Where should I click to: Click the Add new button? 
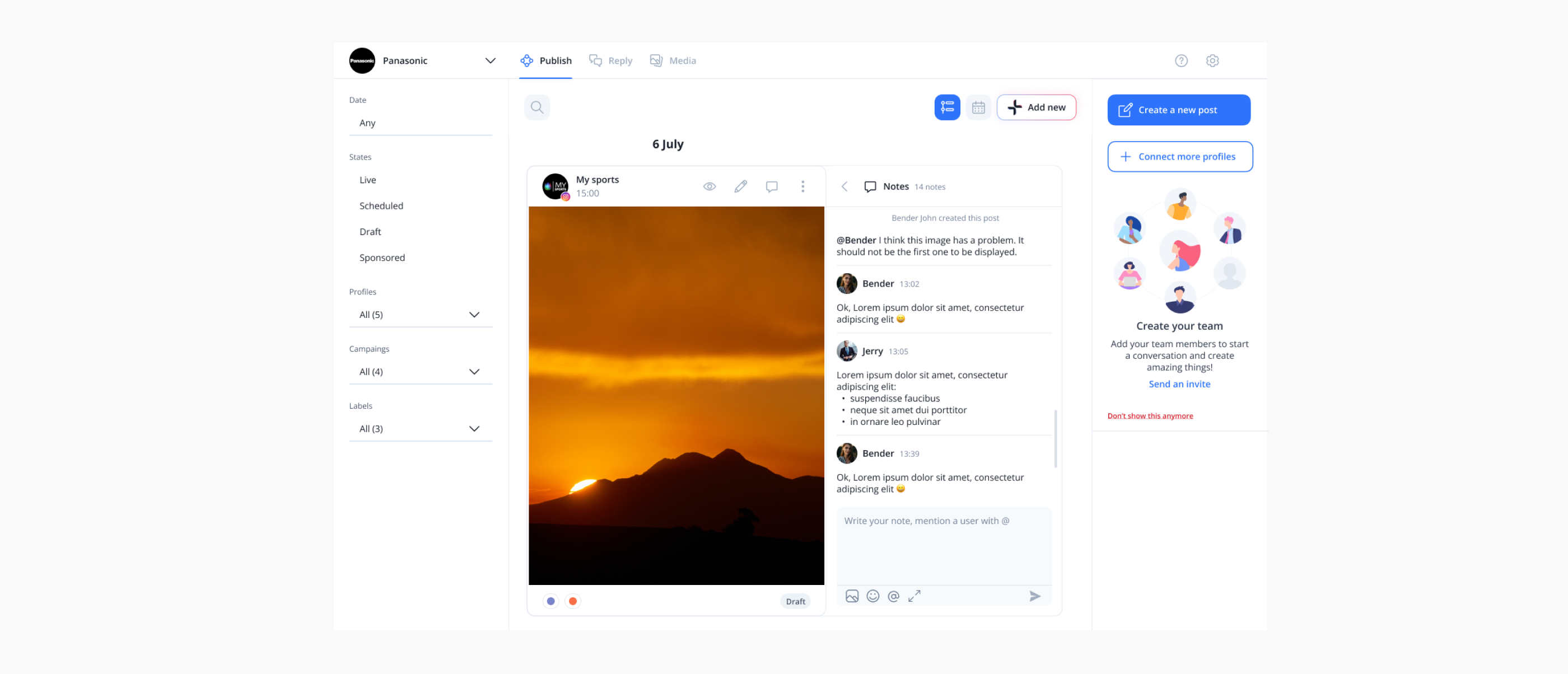pos(1036,107)
